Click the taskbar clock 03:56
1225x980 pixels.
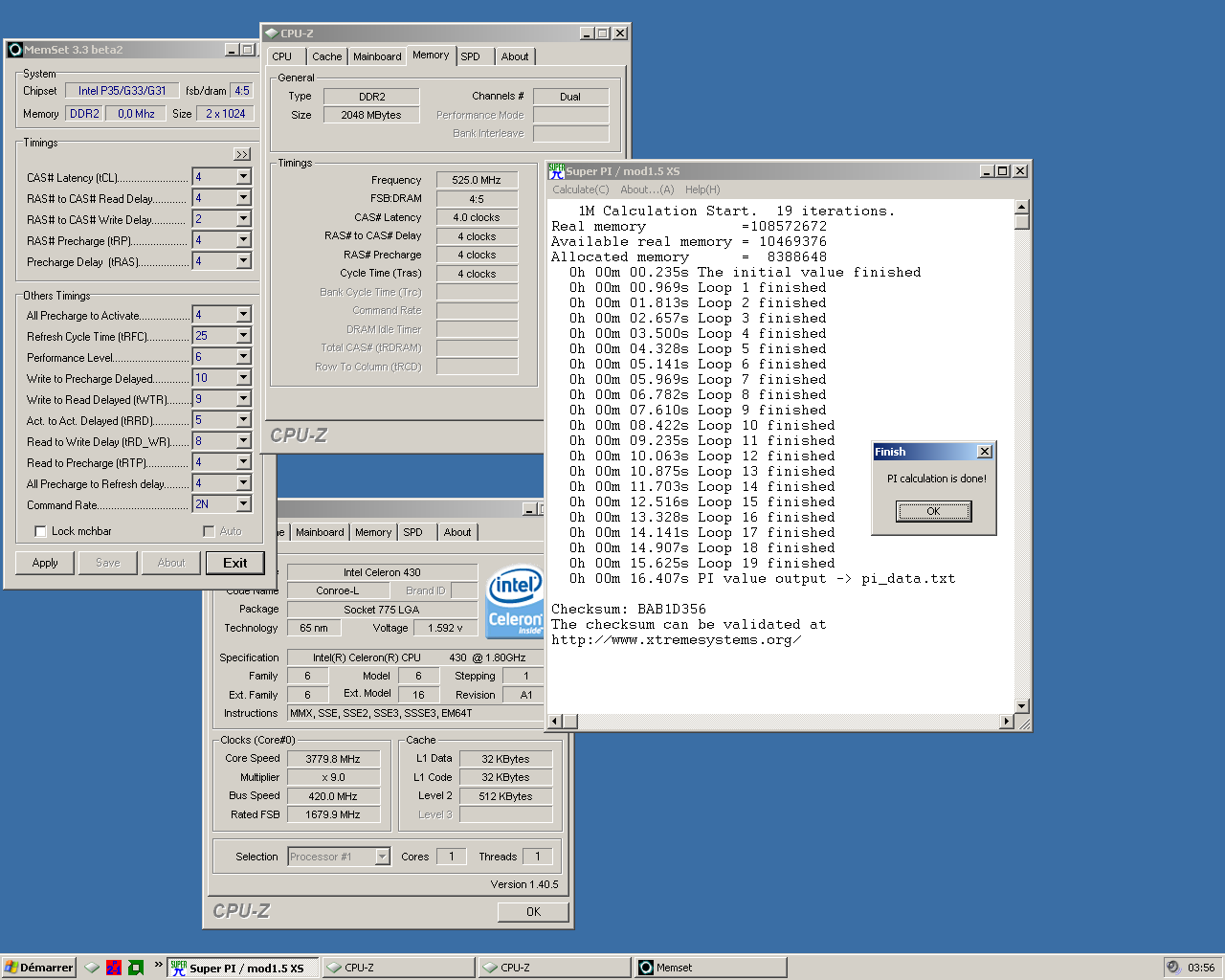[1200, 968]
